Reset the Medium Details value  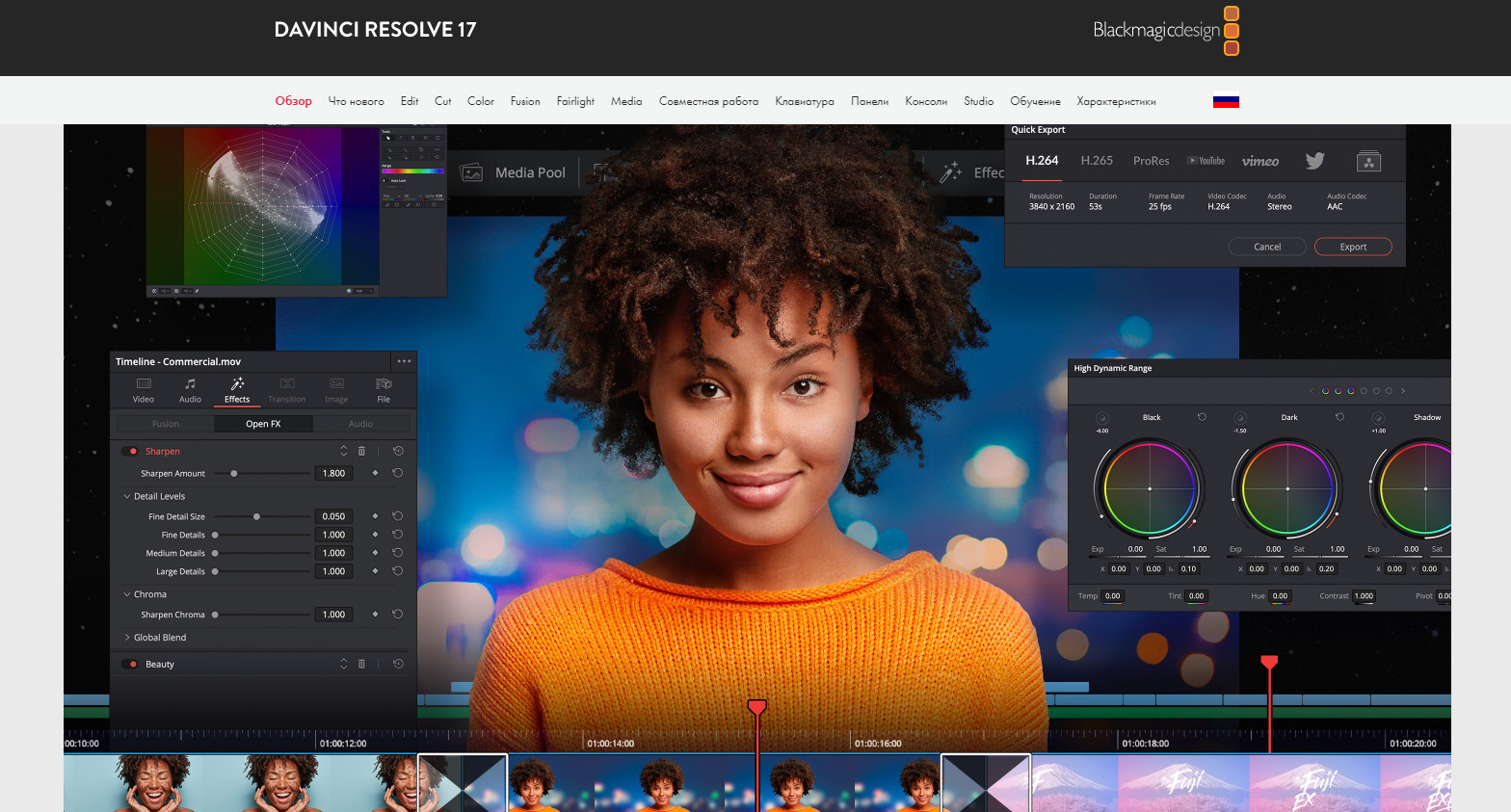(397, 553)
